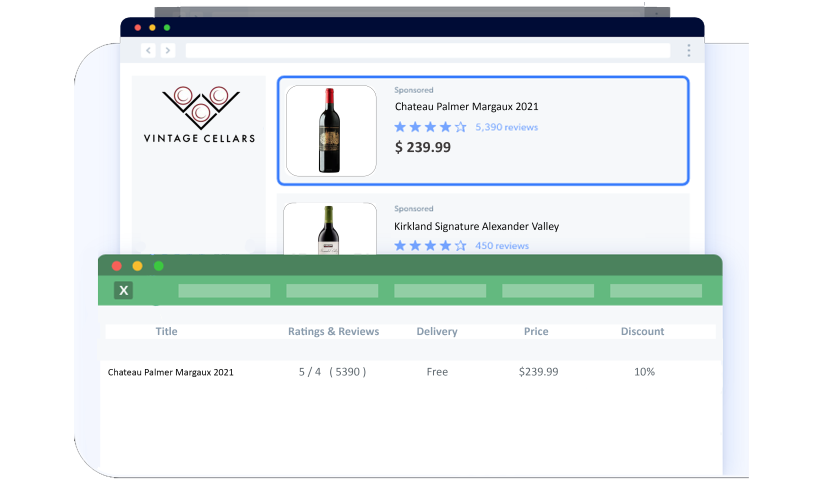Click Sponsored label above Chateau Palmer
The image size is (823, 480).
pyautogui.click(x=414, y=90)
